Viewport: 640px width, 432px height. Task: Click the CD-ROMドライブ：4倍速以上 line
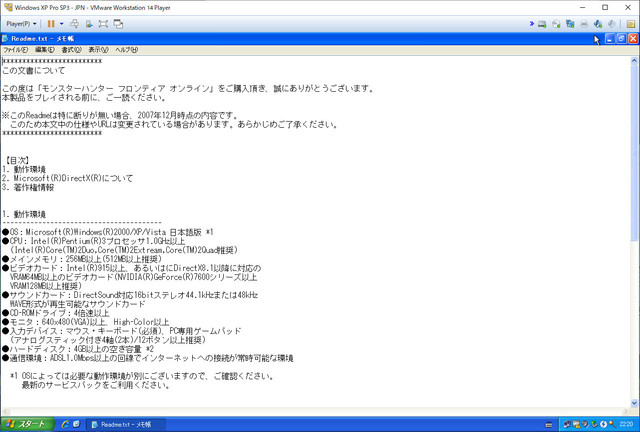click(x=56, y=313)
